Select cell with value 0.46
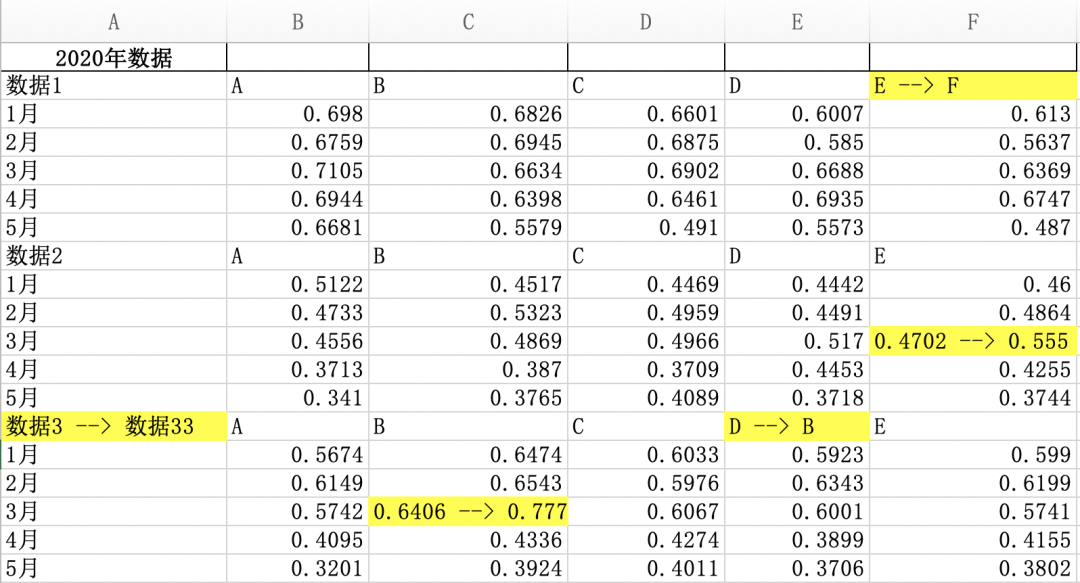Viewport: 1080px width, 583px height. pos(973,284)
